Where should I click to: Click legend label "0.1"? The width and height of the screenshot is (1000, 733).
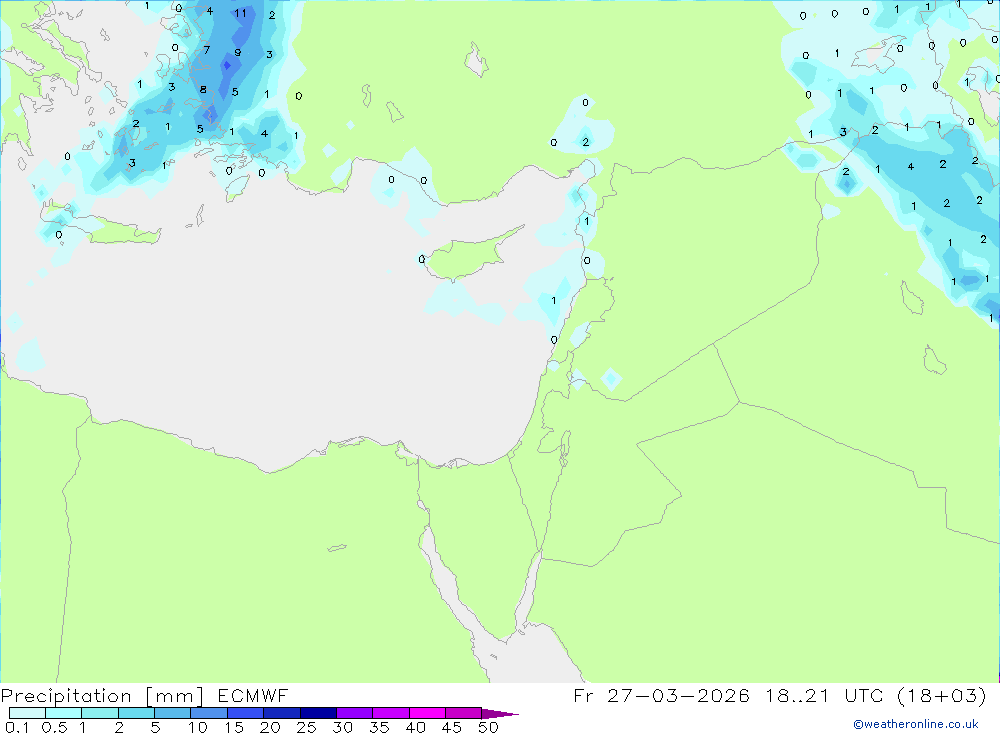17,727
